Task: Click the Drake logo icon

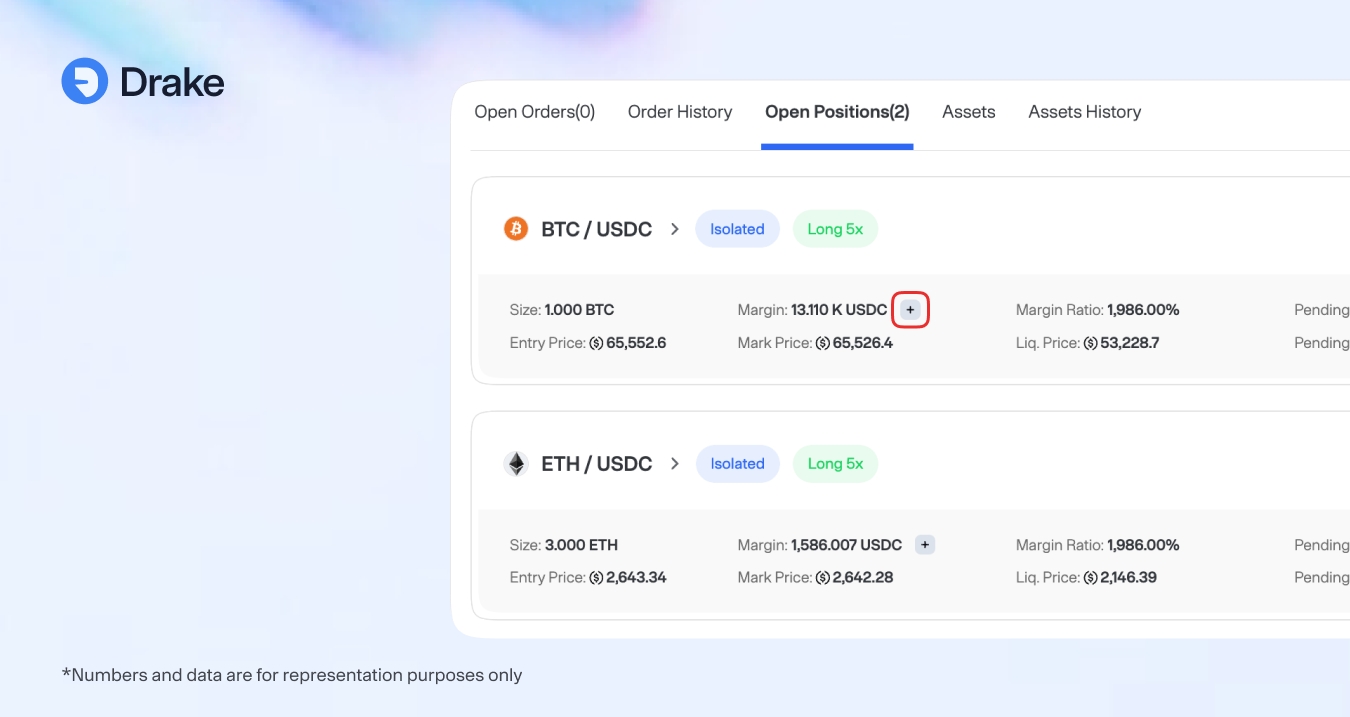Action: 84,81
